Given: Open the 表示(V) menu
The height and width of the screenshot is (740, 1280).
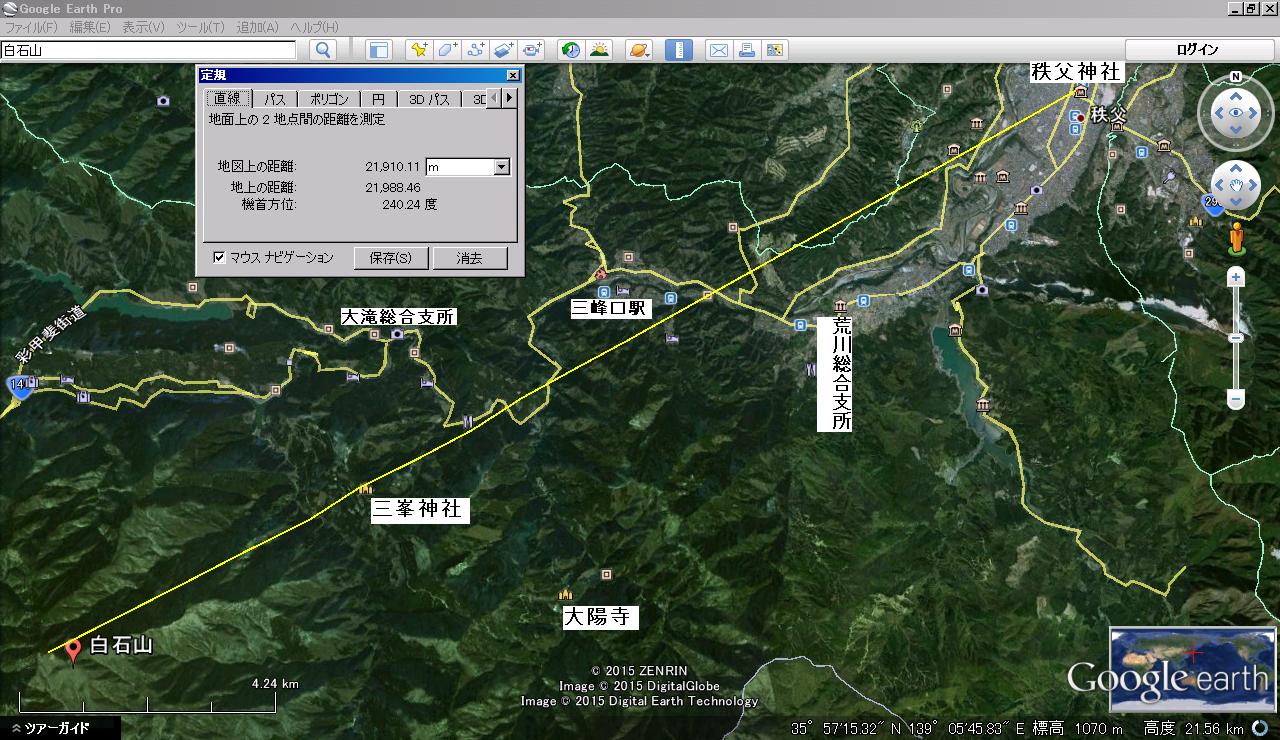Looking at the screenshot, I should (144, 27).
